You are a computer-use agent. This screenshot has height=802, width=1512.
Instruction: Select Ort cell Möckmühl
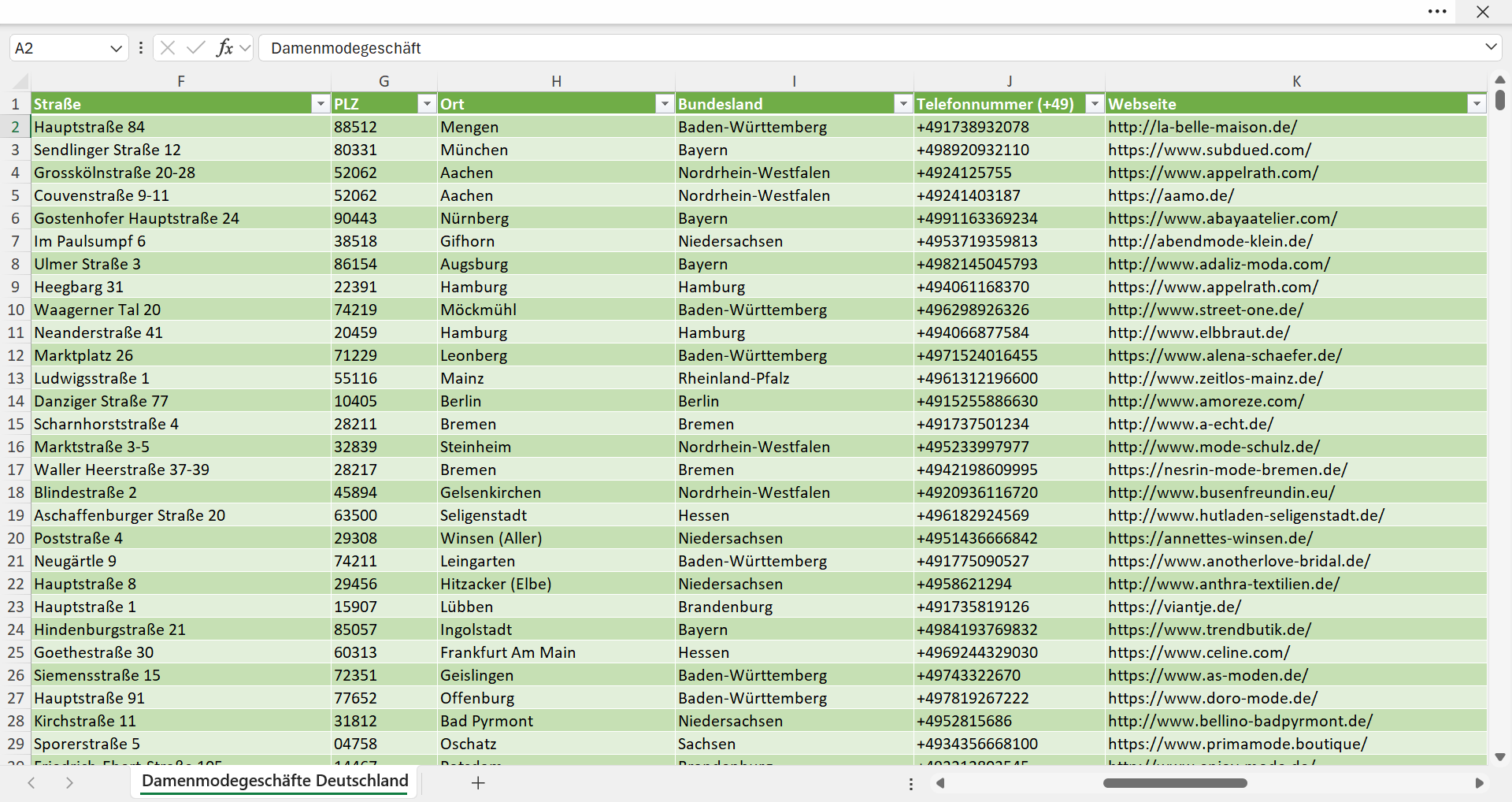tap(556, 310)
